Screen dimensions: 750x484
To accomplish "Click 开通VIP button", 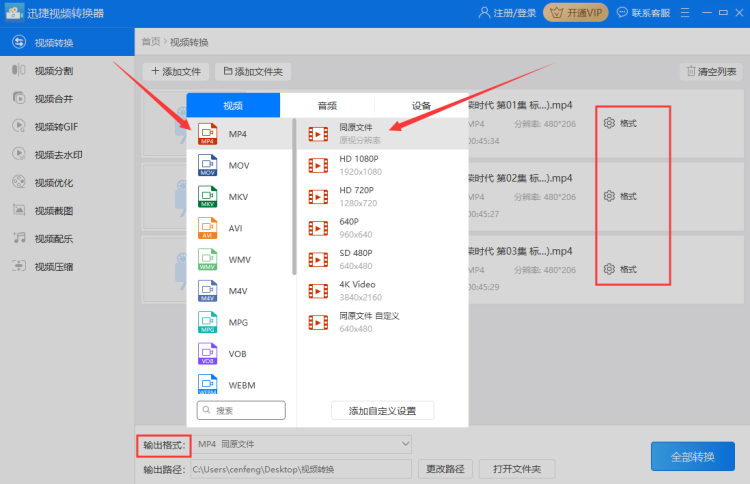I will pos(576,13).
